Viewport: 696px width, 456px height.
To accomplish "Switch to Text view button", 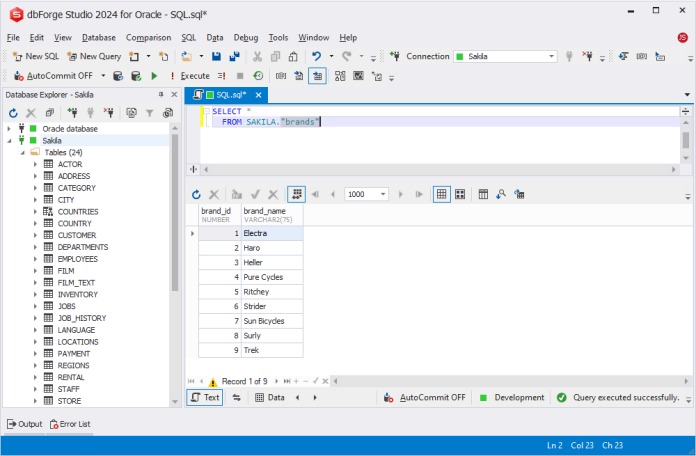I will [x=205, y=397].
